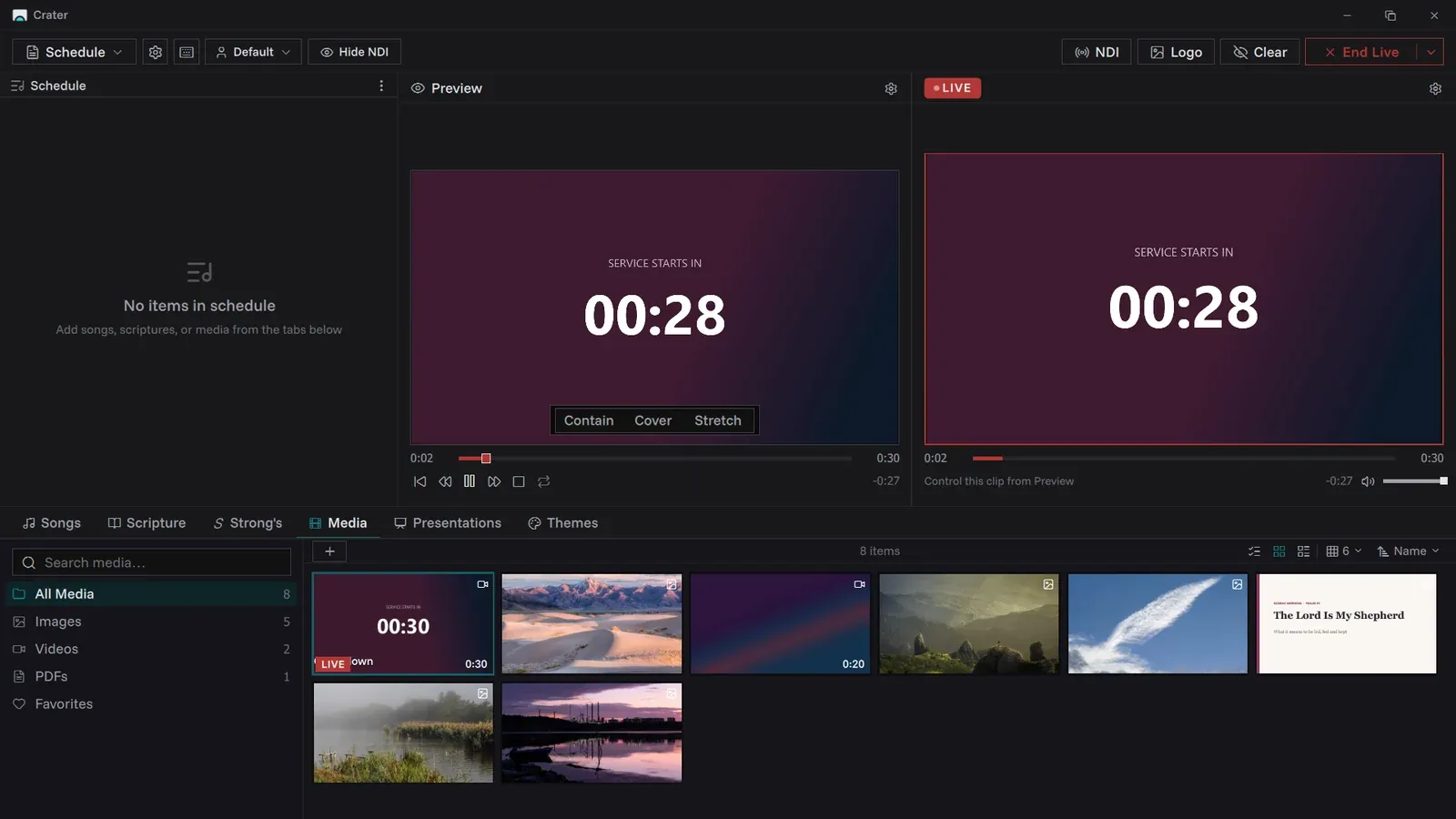Focus the Search media input field

152,562
